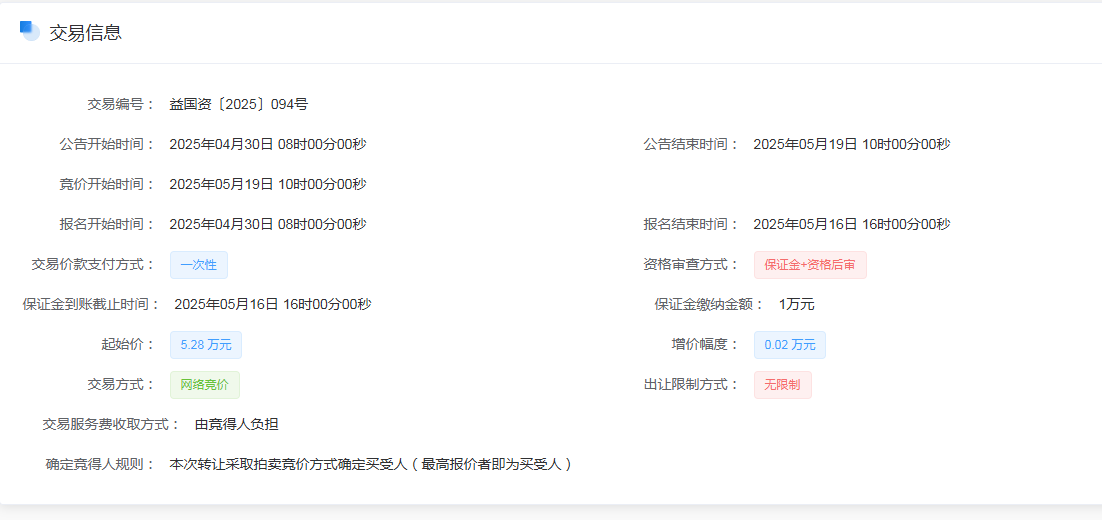Click the 增价幅度 label
This screenshot has height=520, width=1102.
point(706,345)
